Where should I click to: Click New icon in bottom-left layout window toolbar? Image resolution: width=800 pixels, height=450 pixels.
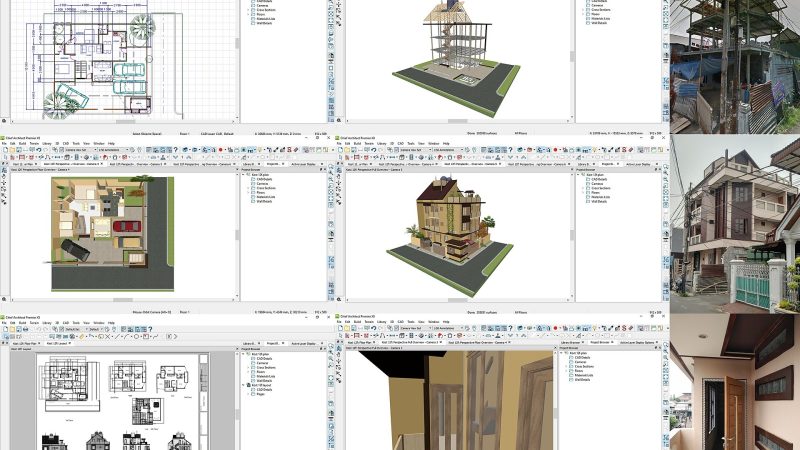pos(6,329)
